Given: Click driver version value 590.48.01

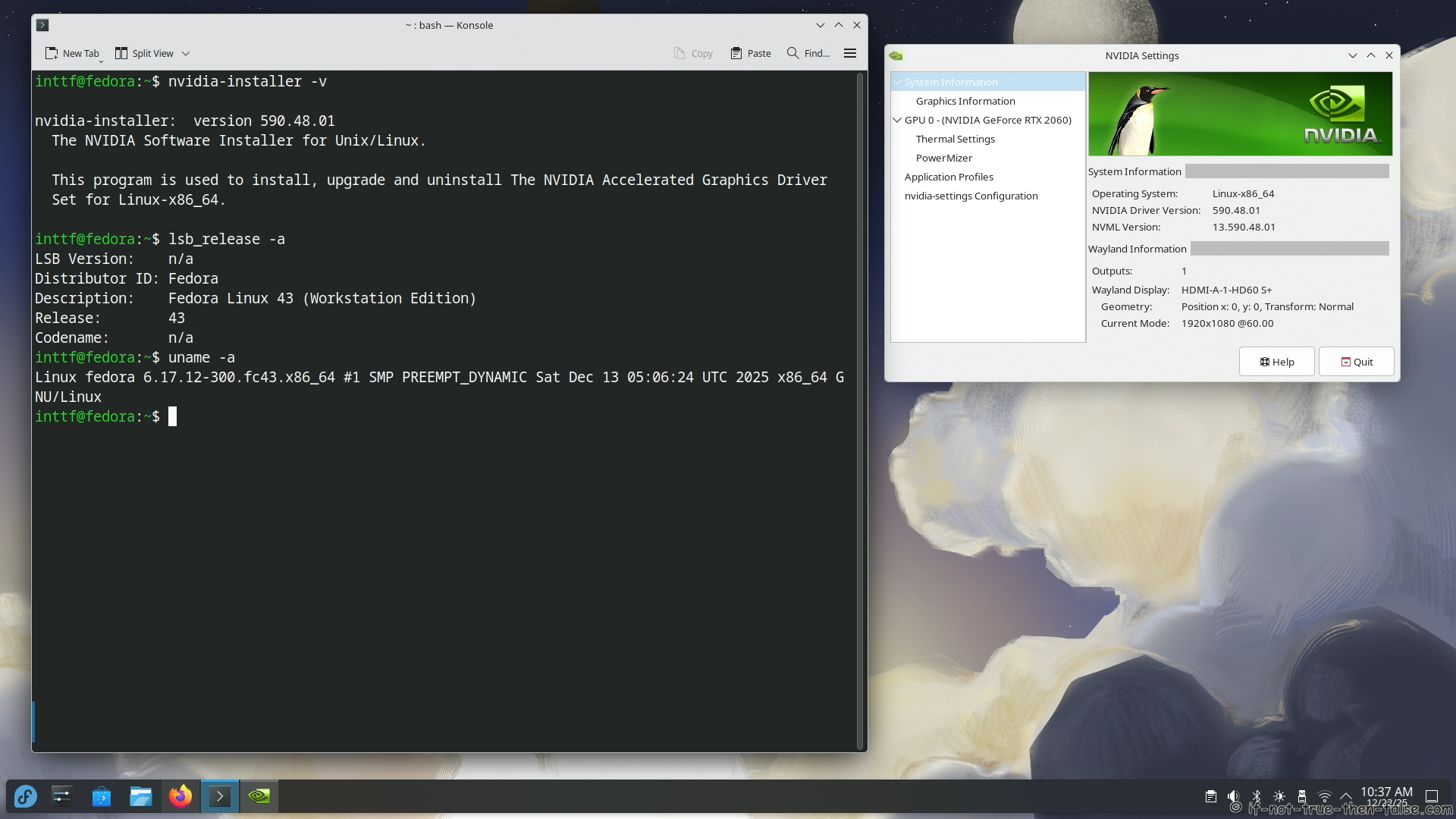Looking at the screenshot, I should click(x=1236, y=210).
